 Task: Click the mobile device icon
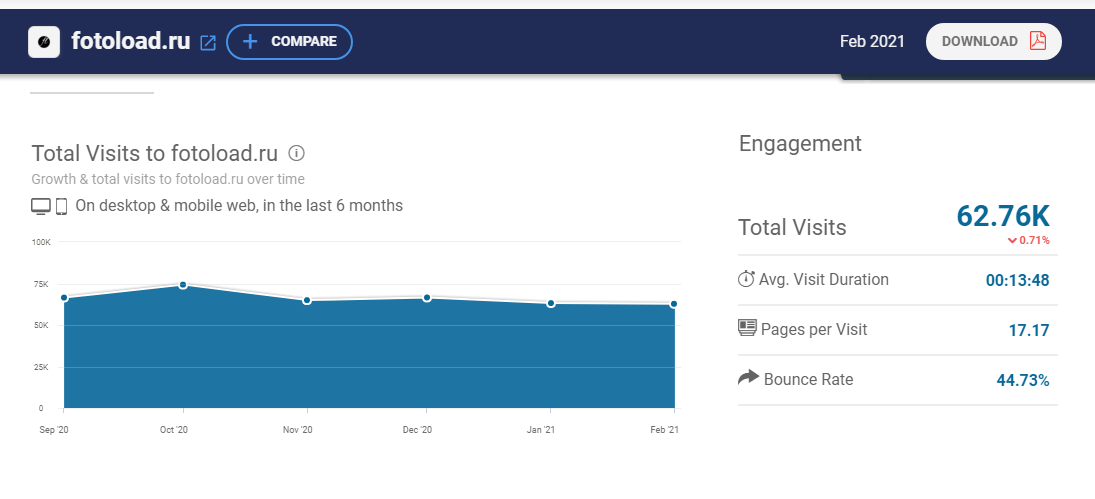point(61,206)
